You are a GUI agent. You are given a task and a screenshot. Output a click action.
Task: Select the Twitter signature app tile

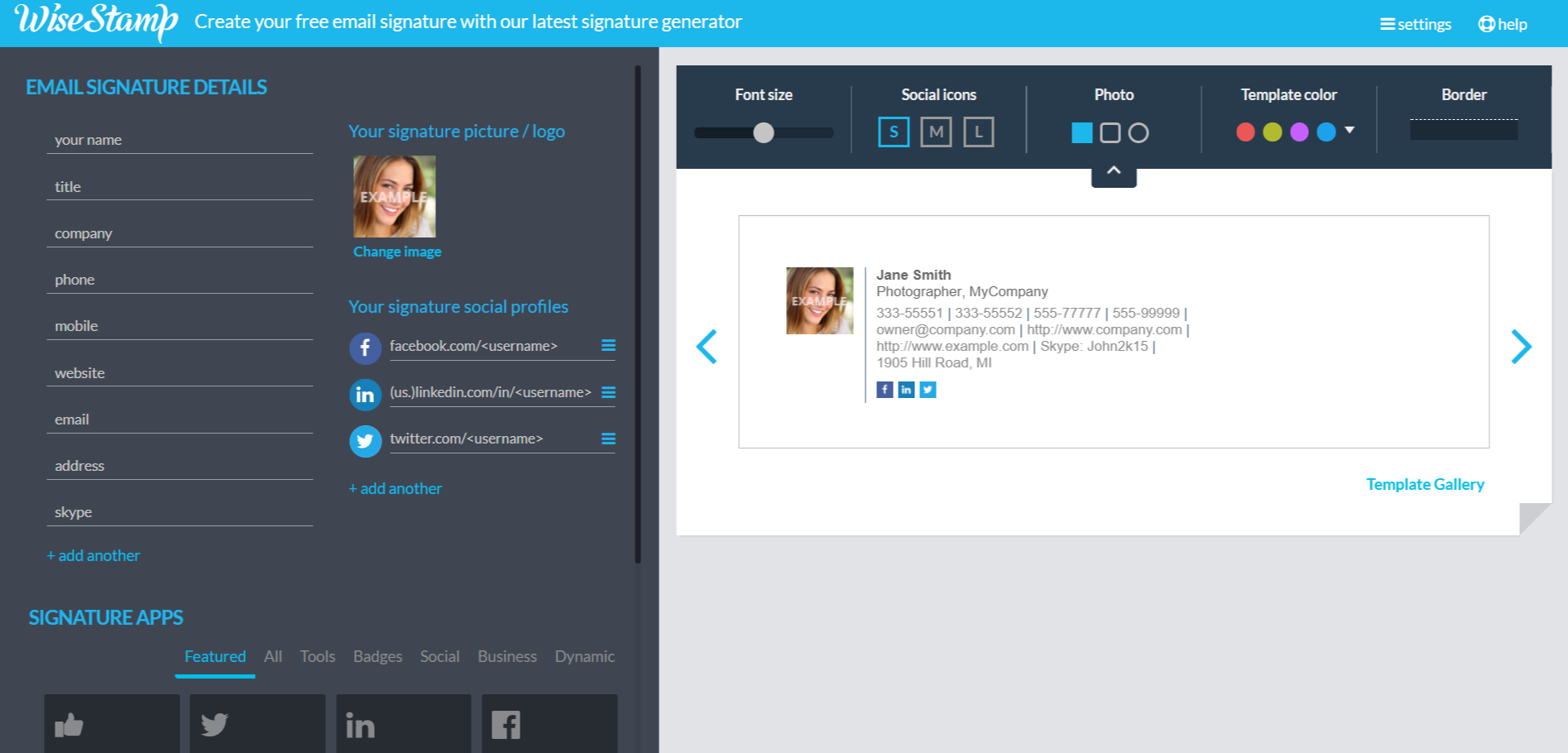257,724
